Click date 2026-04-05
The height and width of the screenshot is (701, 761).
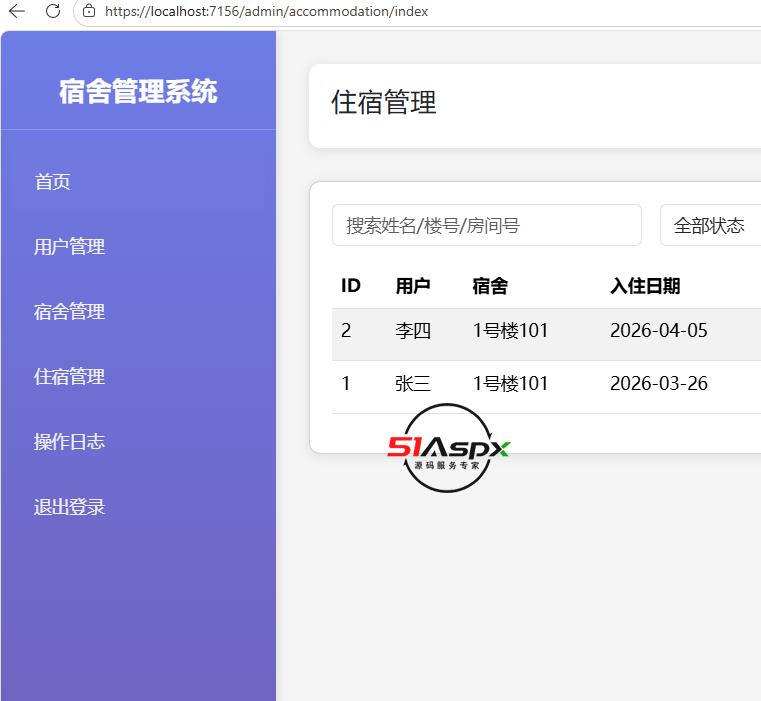659,331
